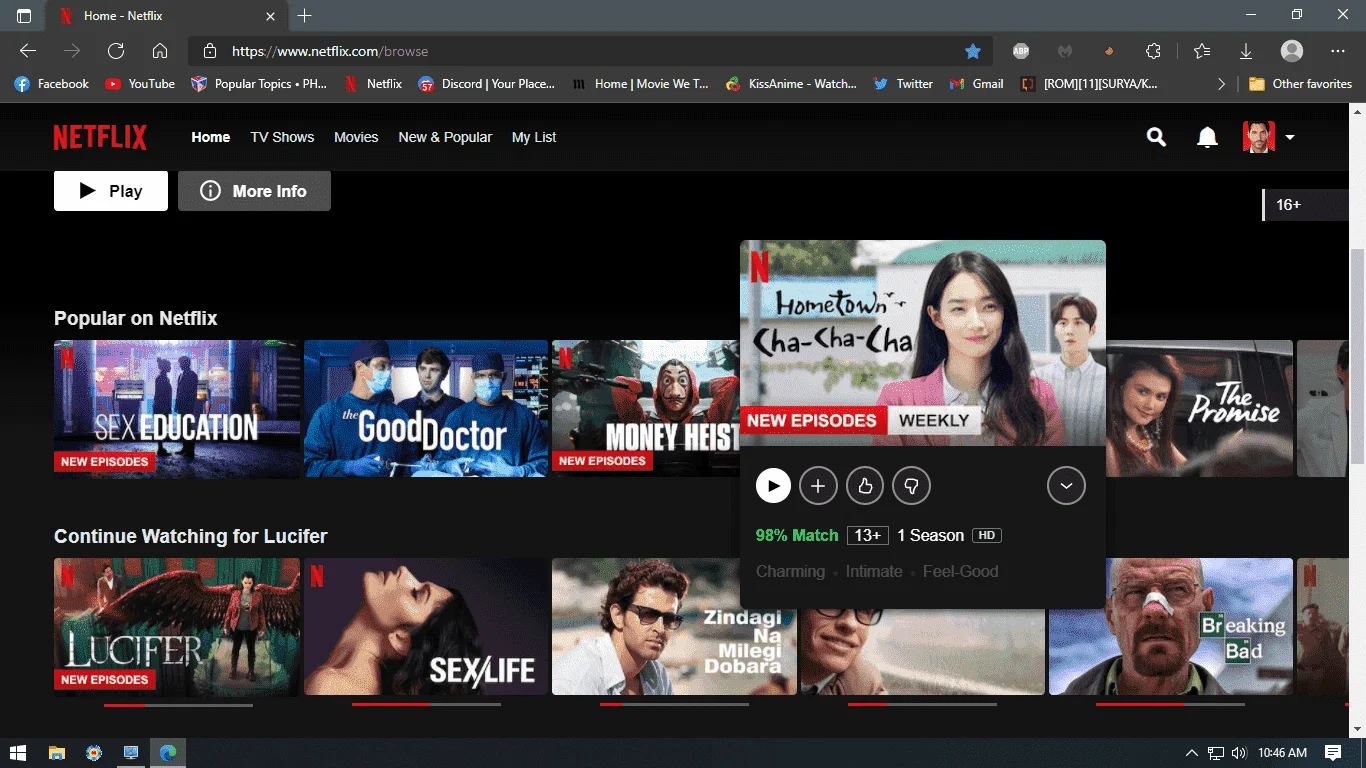Viewport: 1366px width, 768px height.
Task: Open browser Settings and more menu
Action: click(x=1338, y=51)
